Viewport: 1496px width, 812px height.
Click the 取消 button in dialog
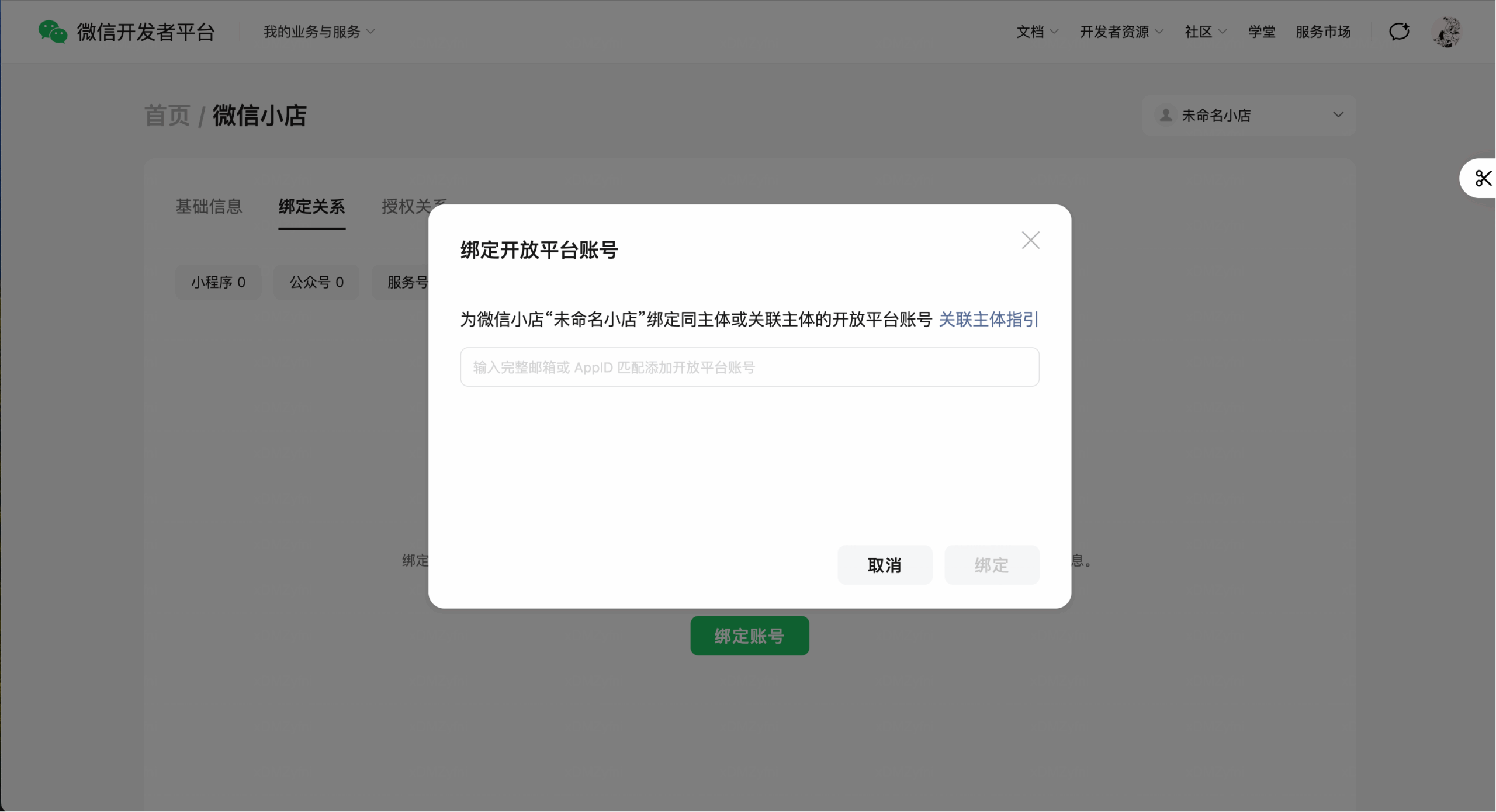pos(884,565)
